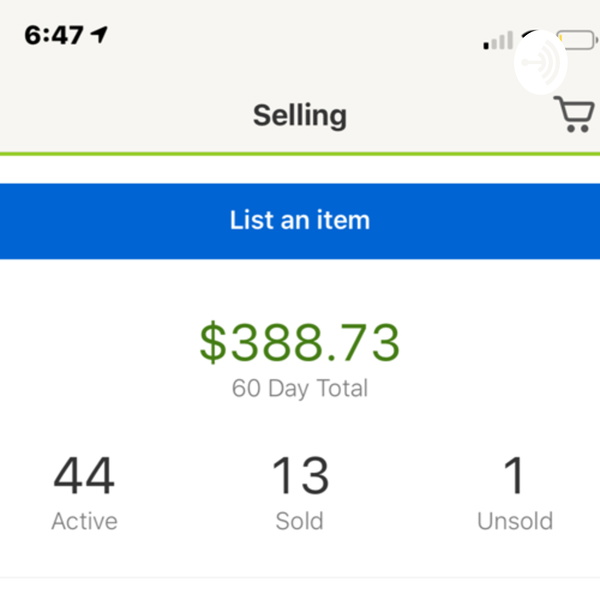Open the shopping cart

(x=574, y=115)
